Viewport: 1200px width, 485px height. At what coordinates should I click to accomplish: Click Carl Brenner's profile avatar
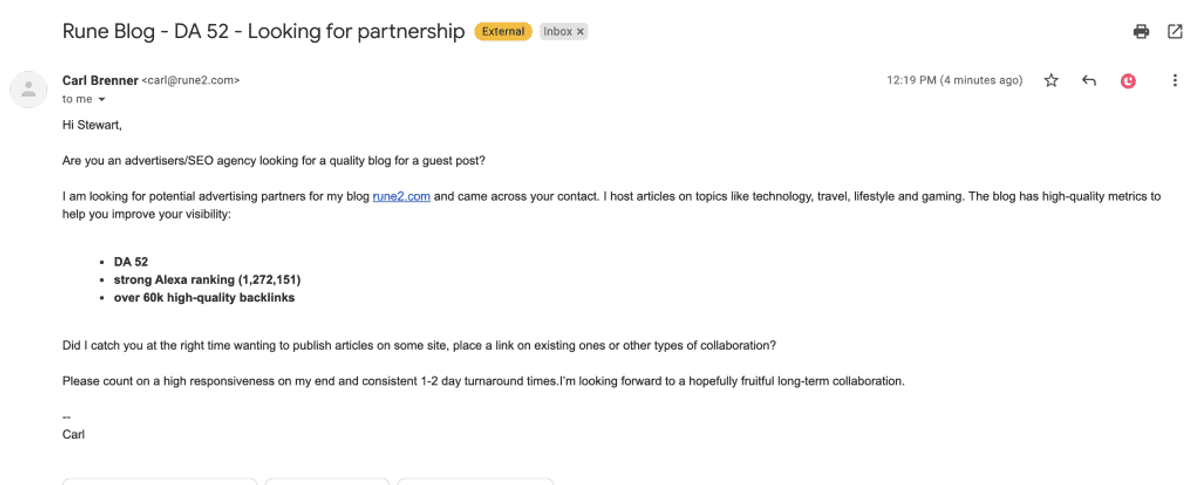click(29, 89)
